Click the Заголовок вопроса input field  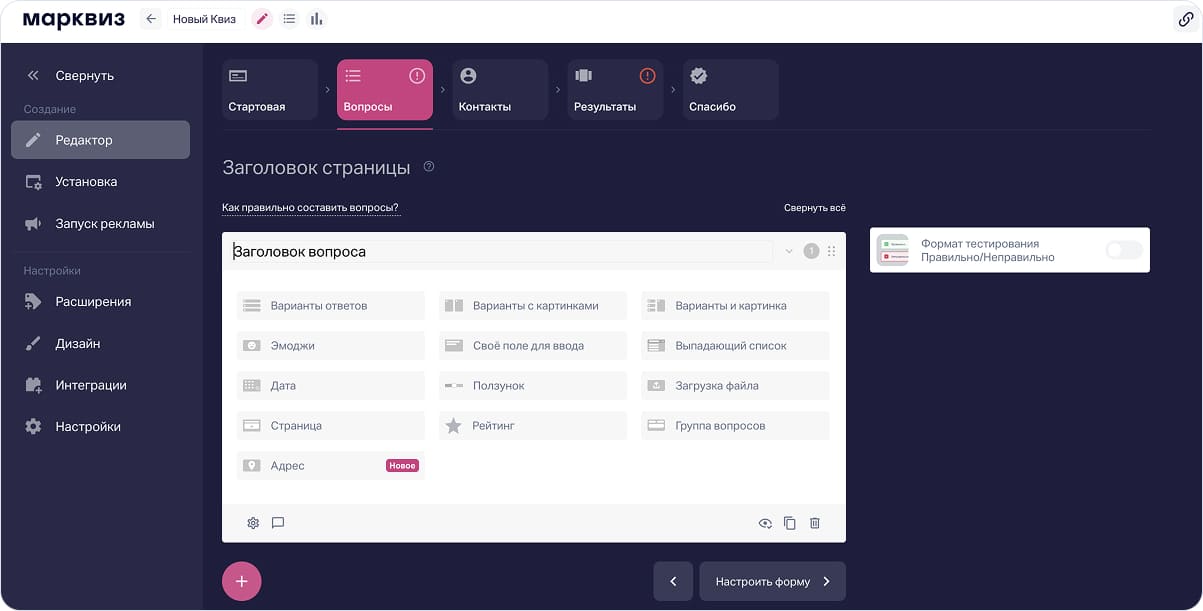pyautogui.click(x=500, y=251)
